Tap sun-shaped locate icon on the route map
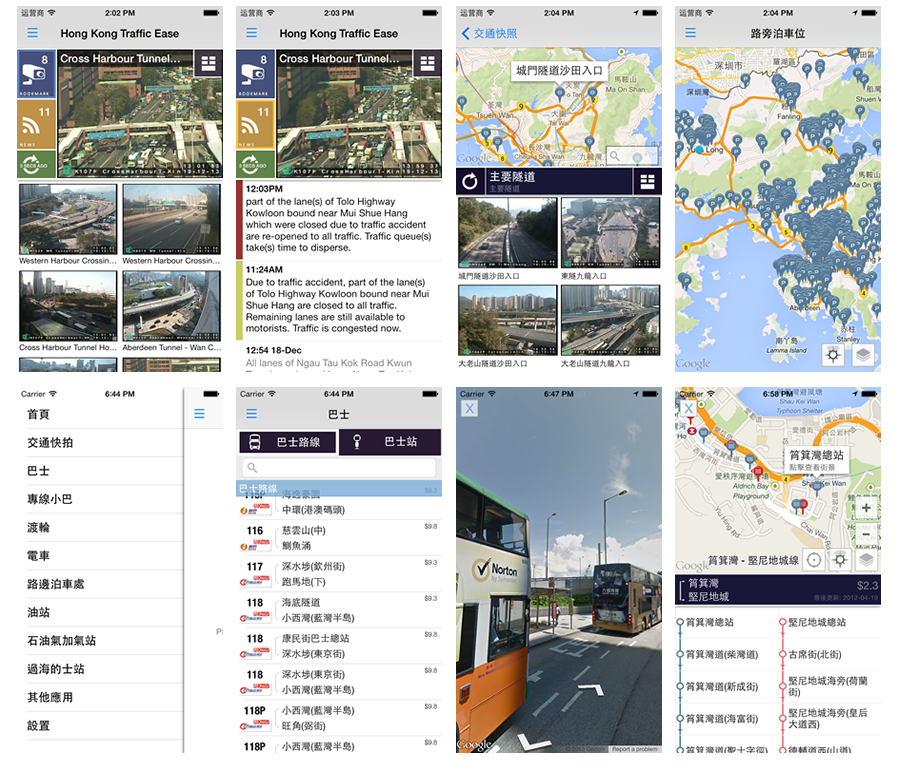This screenshot has height=776, width=900. pyautogui.click(x=840, y=560)
